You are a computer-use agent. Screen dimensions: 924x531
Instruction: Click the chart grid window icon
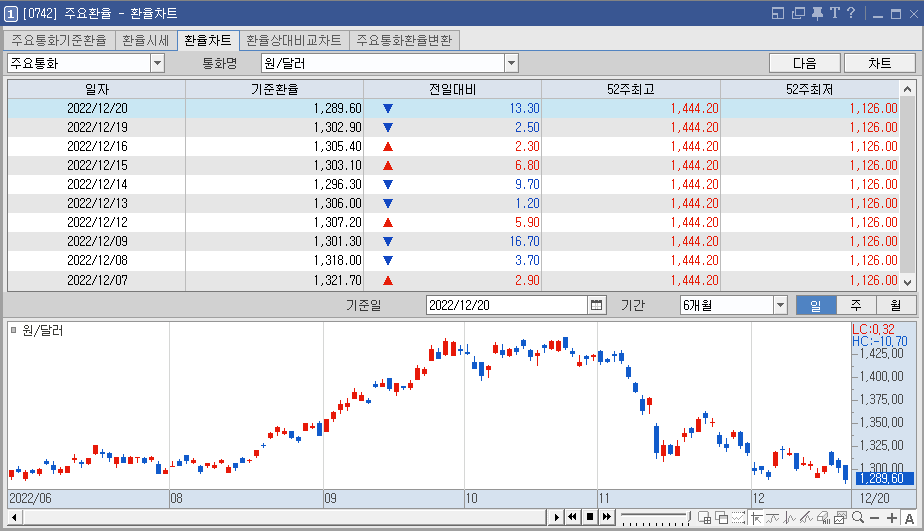click(704, 517)
